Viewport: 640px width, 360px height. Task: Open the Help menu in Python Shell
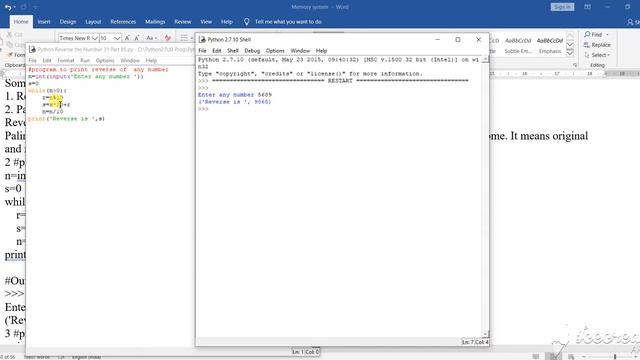click(321, 51)
